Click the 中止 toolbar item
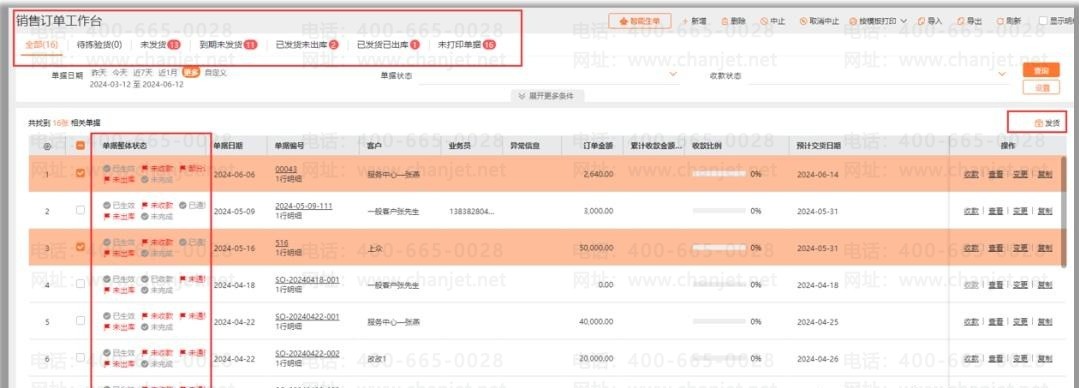The width and height of the screenshot is (1079, 388). 773,21
